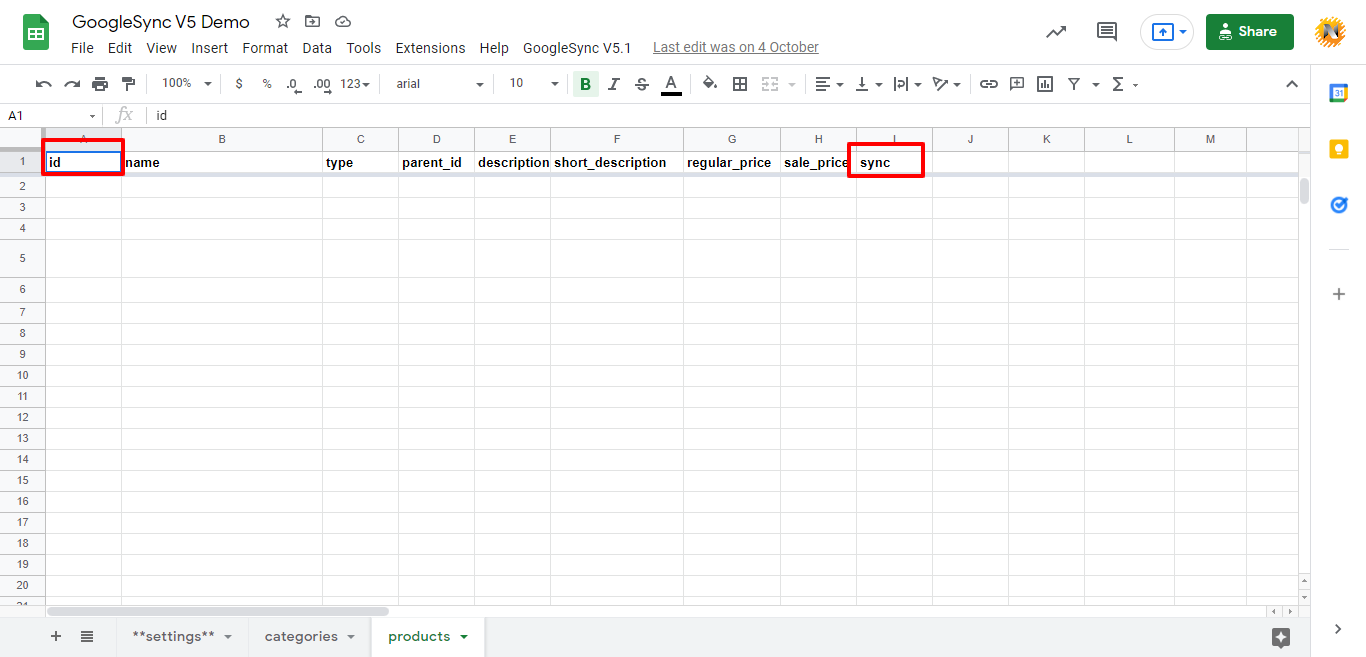Image resolution: width=1366 pixels, height=657 pixels.
Task: Open the borders tool
Action: [739, 84]
